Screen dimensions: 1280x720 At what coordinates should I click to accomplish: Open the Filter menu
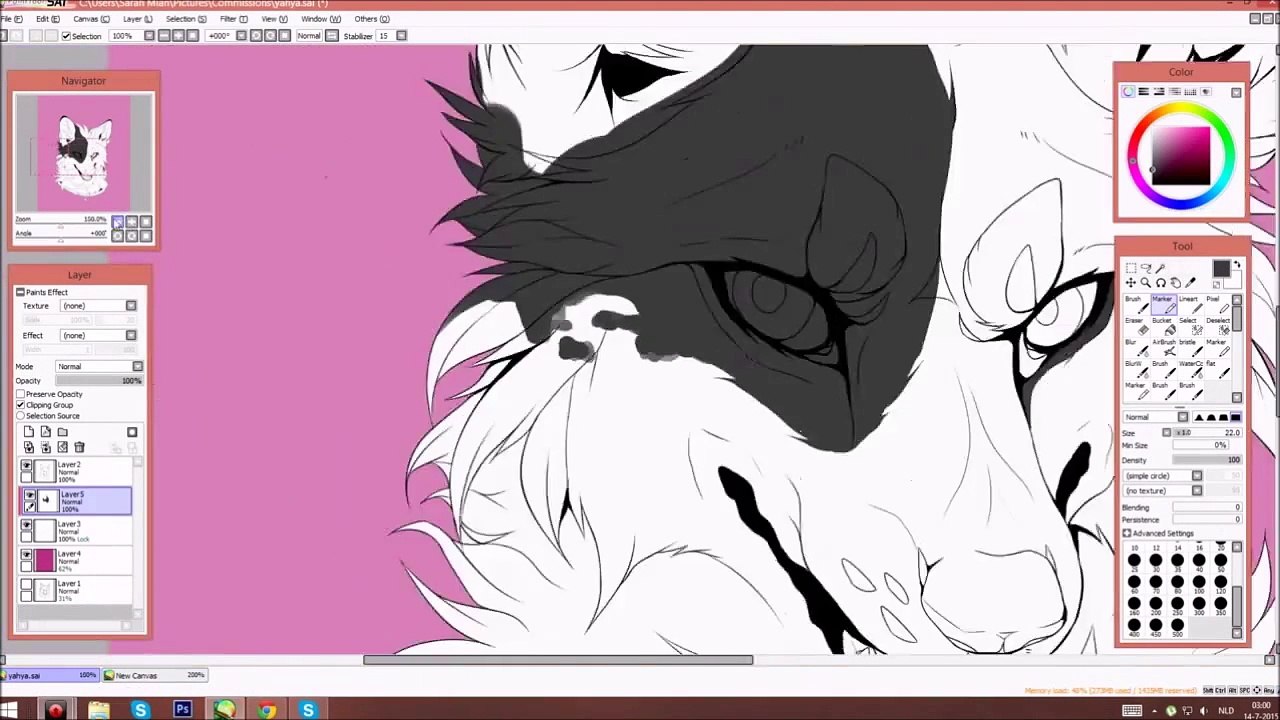233,19
